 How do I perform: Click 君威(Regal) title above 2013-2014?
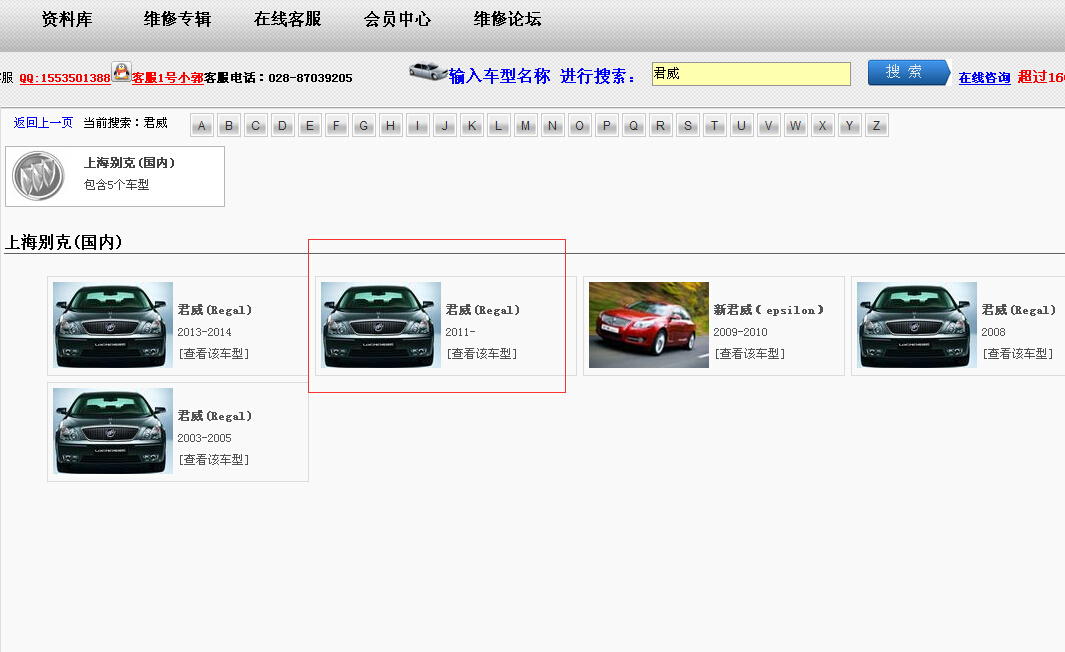(x=215, y=310)
